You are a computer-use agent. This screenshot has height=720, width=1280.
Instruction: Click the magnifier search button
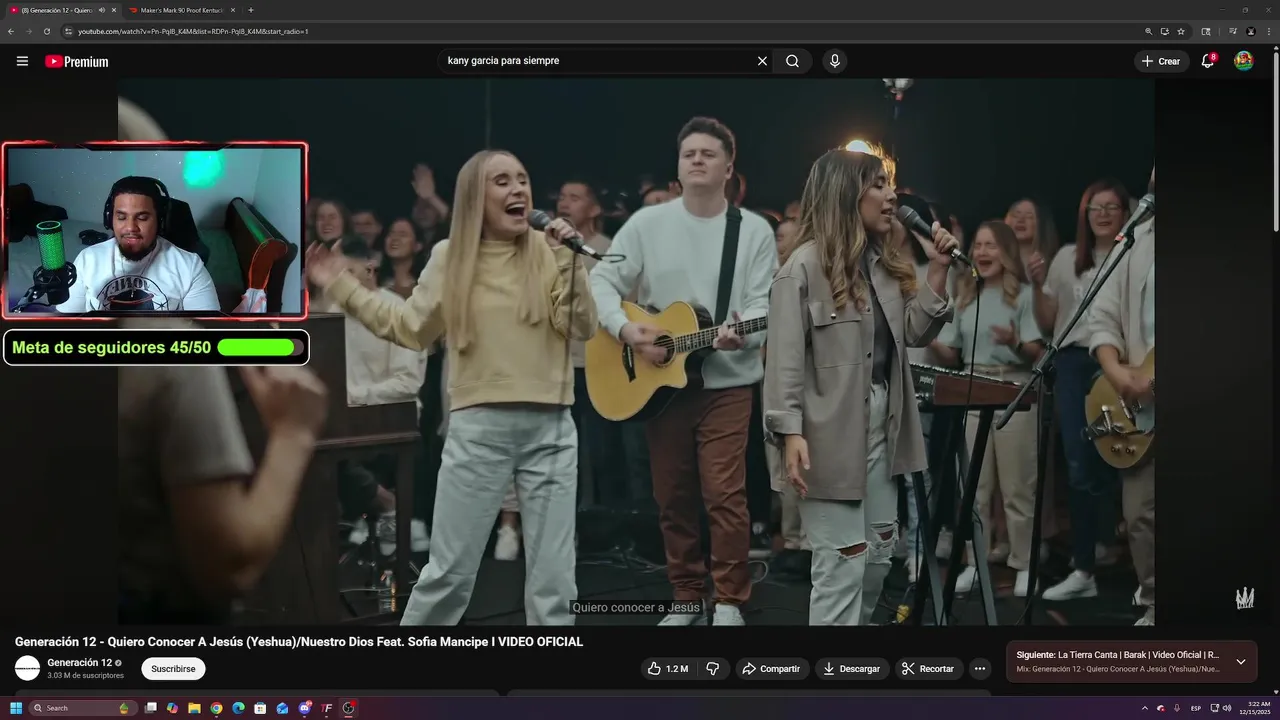792,61
